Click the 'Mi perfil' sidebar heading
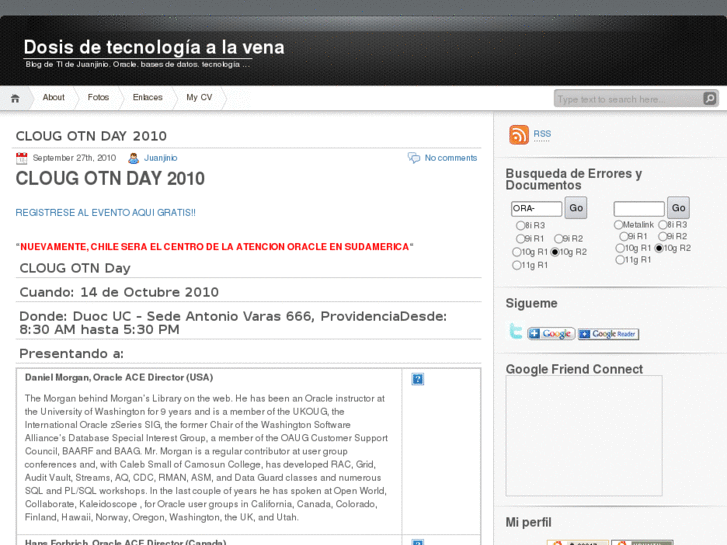727x545 pixels. (x=529, y=522)
